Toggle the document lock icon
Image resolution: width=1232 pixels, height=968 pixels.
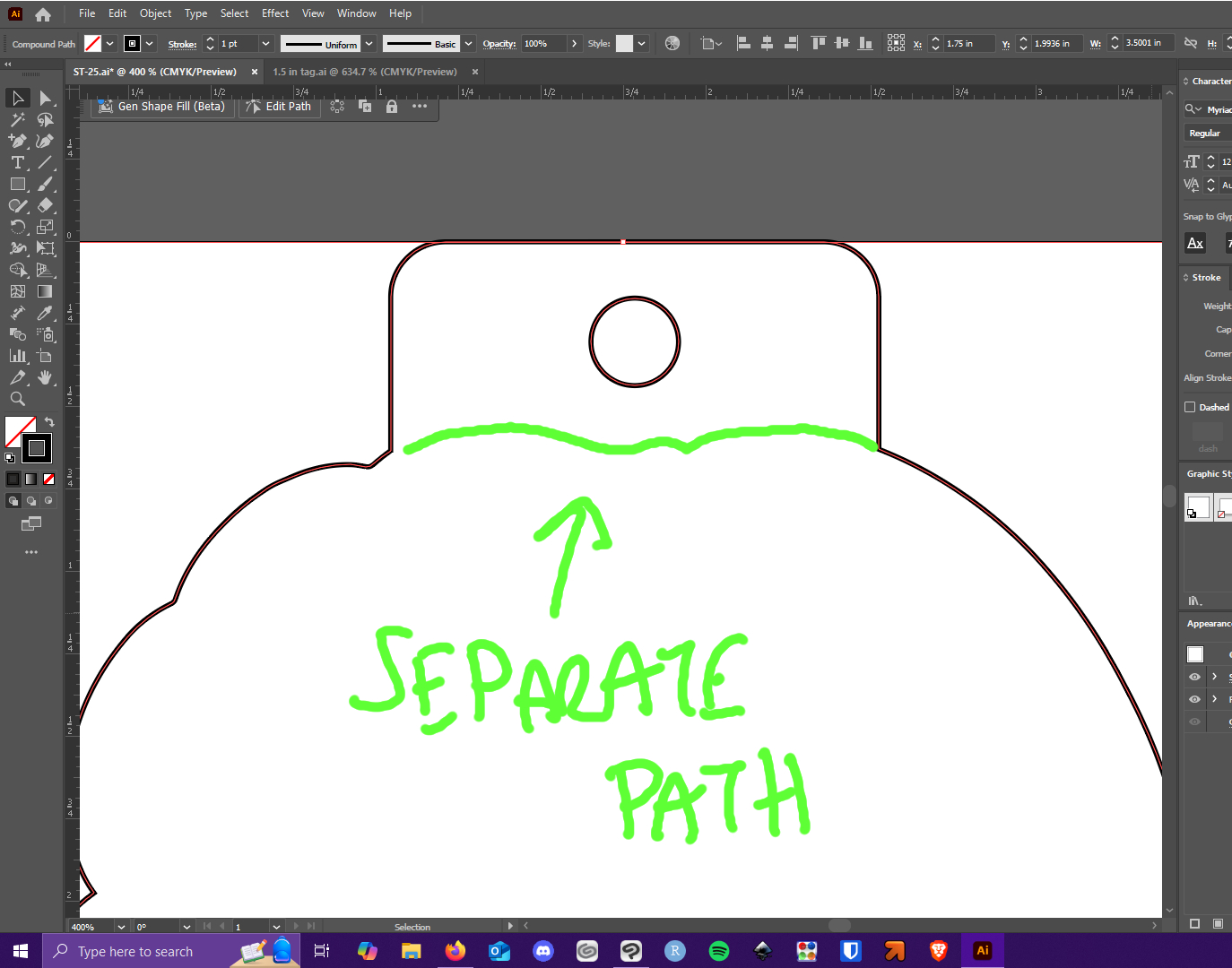coord(392,107)
